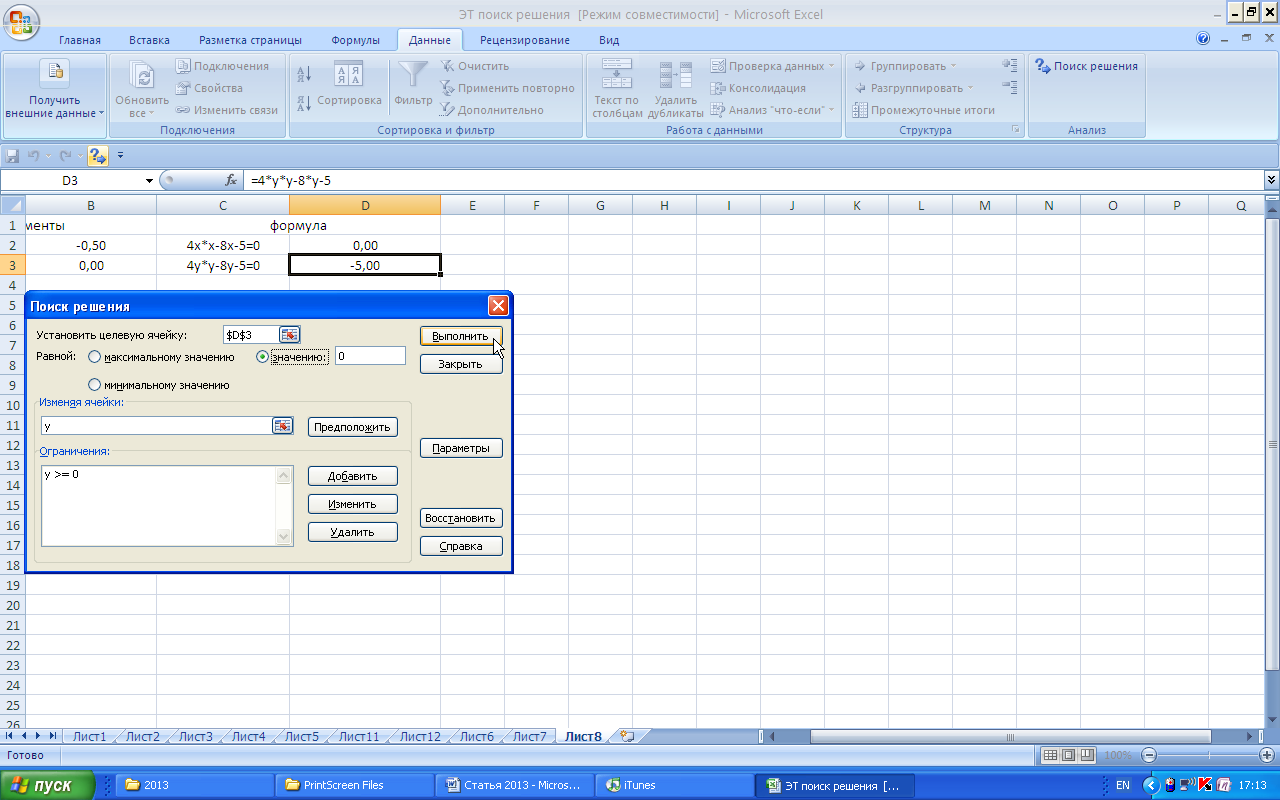Screen dimensions: 1280x800
Task: Open the Лист5 sheet tab
Action: (x=301, y=737)
